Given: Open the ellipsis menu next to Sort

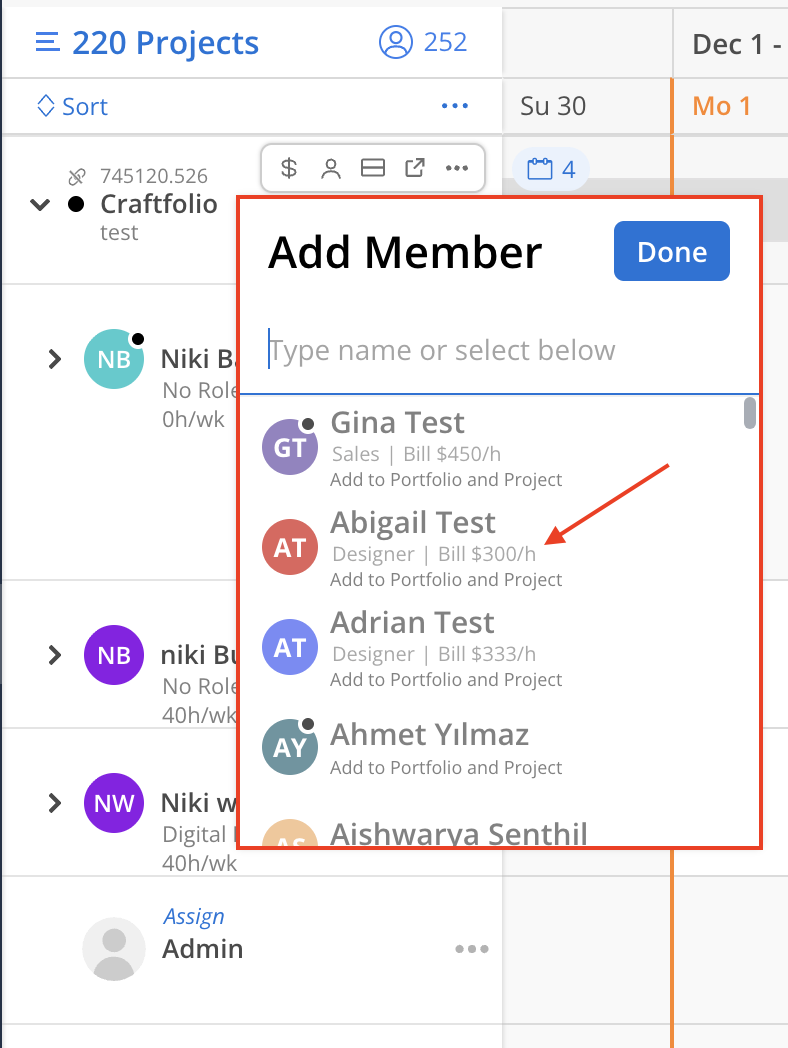Looking at the screenshot, I should 454,106.
